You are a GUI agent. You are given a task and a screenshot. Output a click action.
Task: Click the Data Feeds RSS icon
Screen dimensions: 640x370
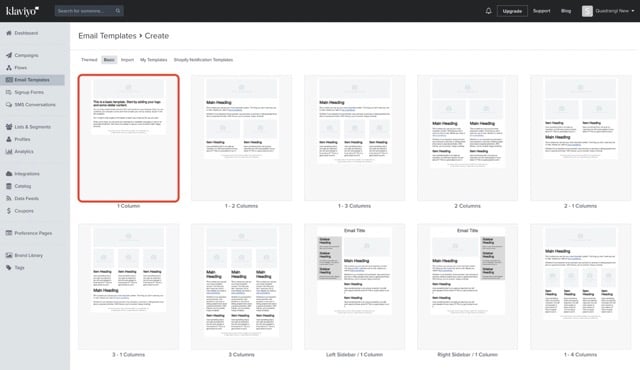coord(9,198)
